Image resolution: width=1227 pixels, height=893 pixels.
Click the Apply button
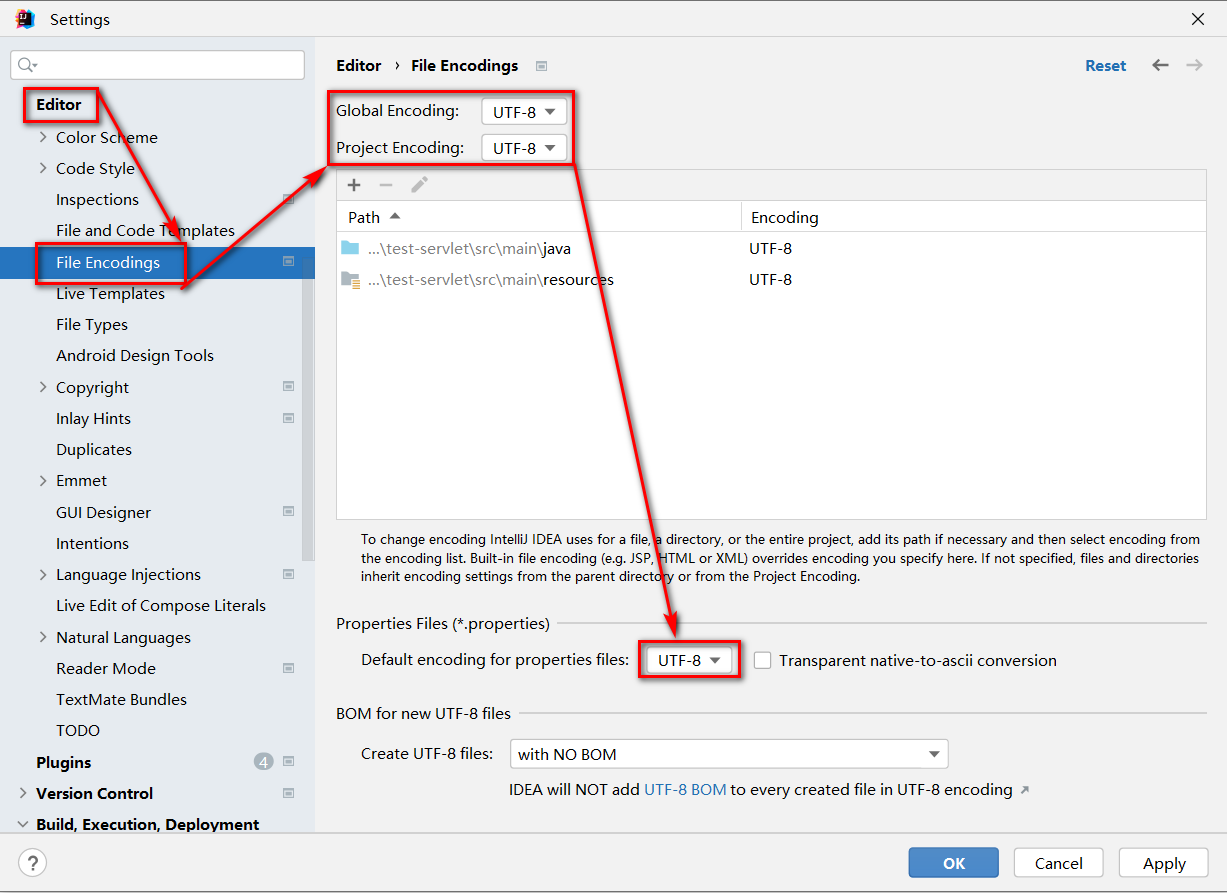[1164, 863]
